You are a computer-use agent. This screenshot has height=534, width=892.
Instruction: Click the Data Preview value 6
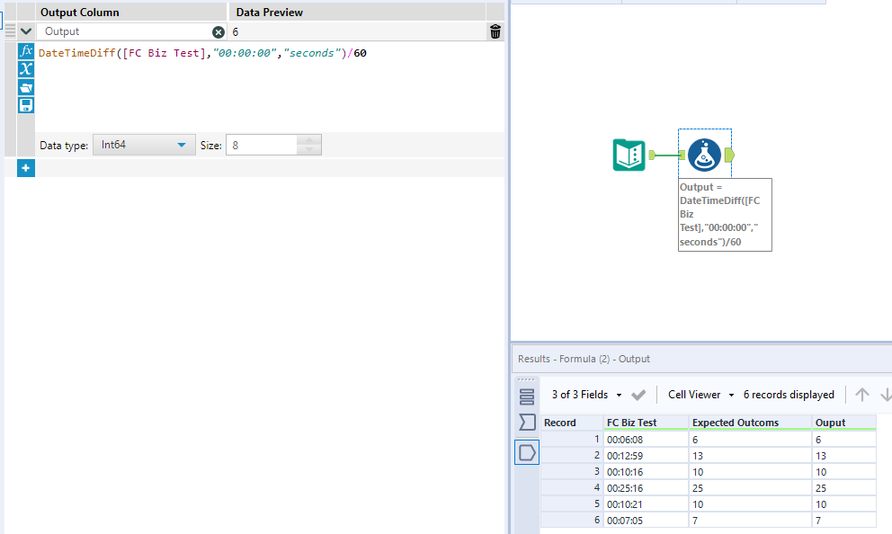(236, 32)
